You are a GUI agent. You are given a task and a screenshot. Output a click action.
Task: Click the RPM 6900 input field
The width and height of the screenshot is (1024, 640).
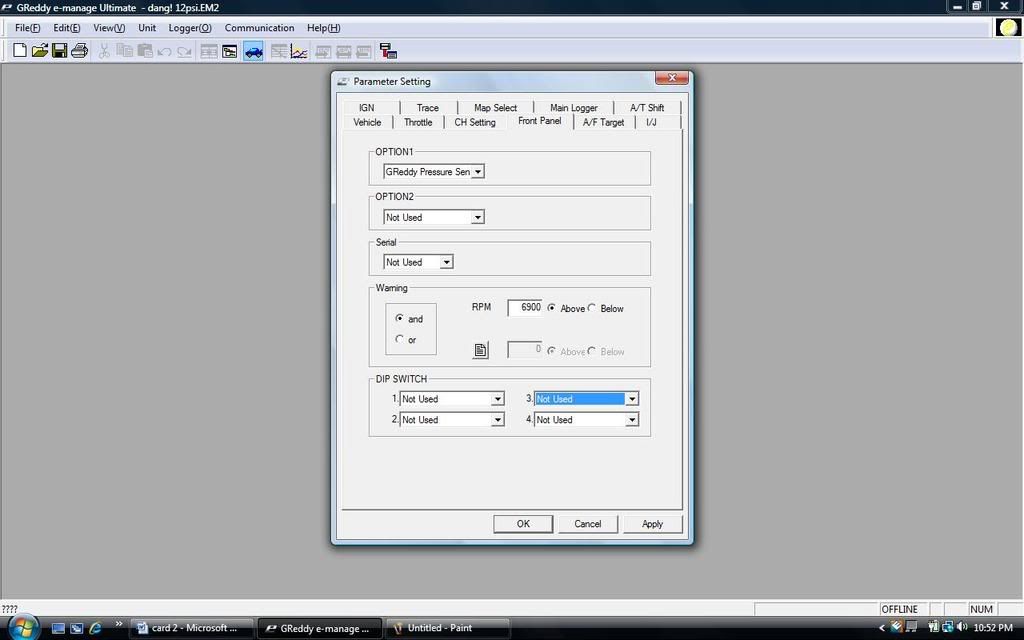tap(525, 308)
